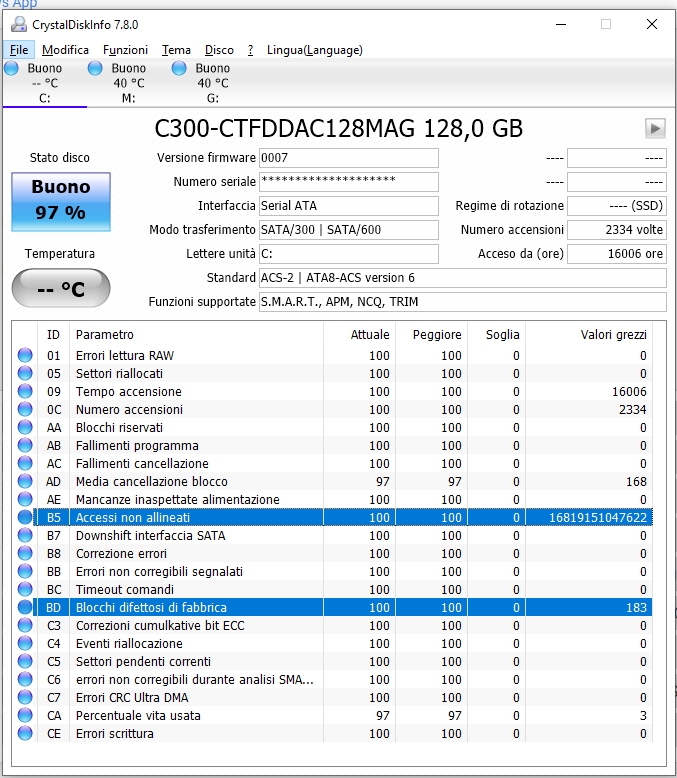677x778 pixels.
Task: Click status orb of Percentuale vita usata row
Action: (25, 715)
